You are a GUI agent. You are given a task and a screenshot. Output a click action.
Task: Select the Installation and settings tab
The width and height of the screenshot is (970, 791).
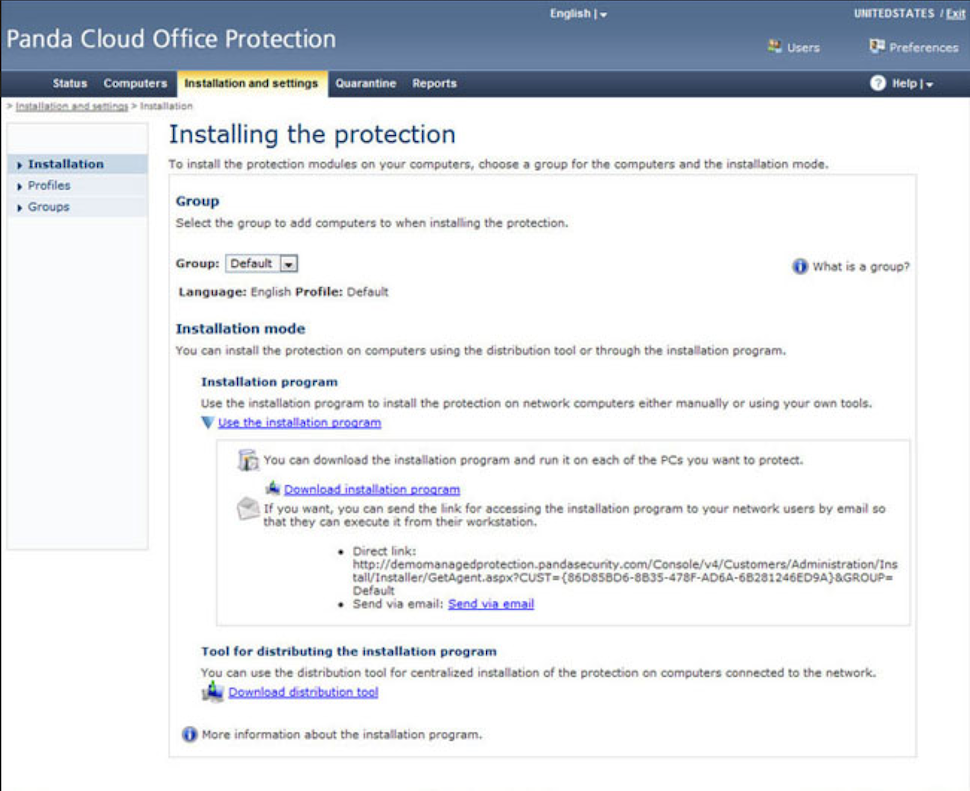tap(251, 83)
